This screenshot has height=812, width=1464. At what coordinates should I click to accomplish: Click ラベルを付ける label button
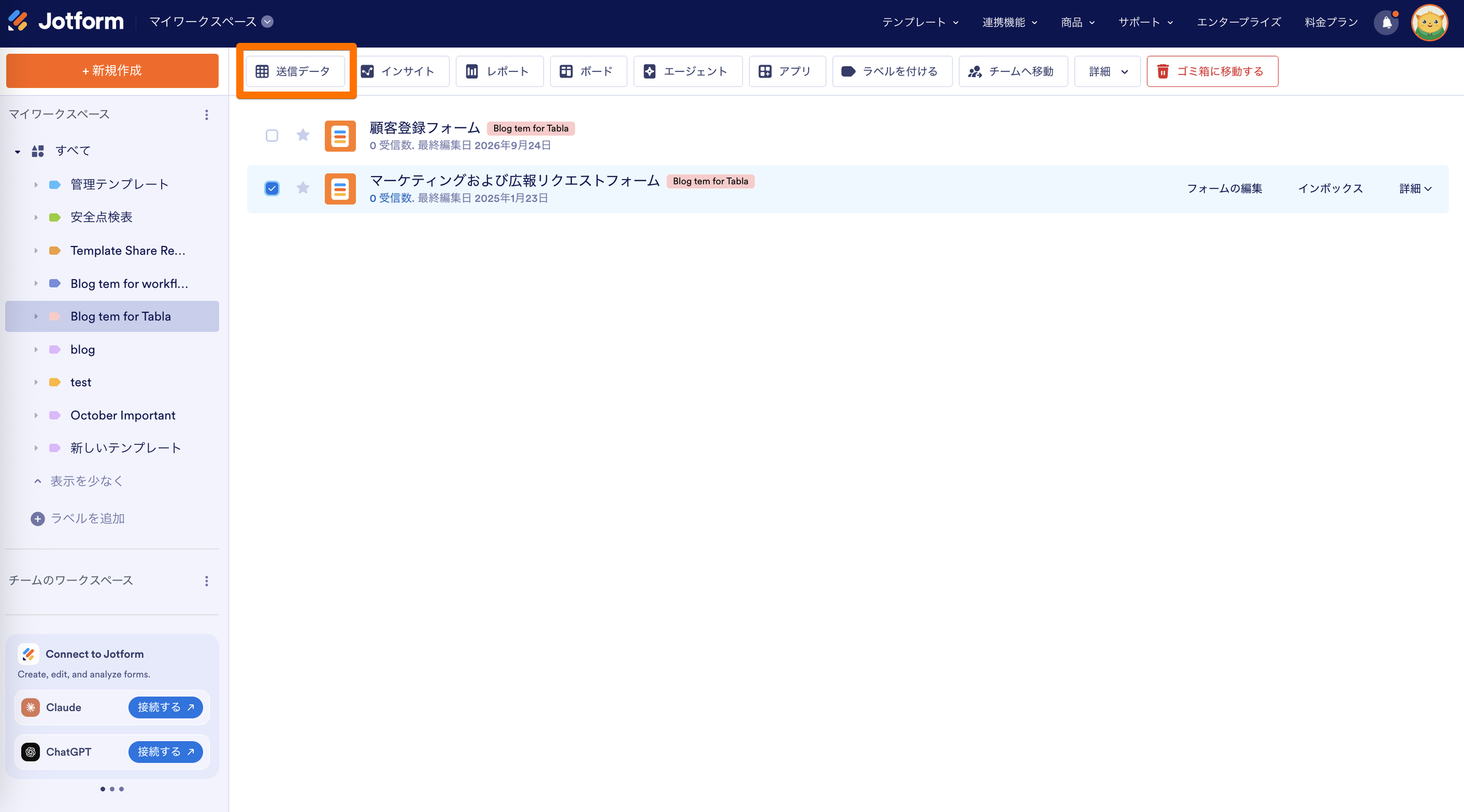(x=892, y=71)
